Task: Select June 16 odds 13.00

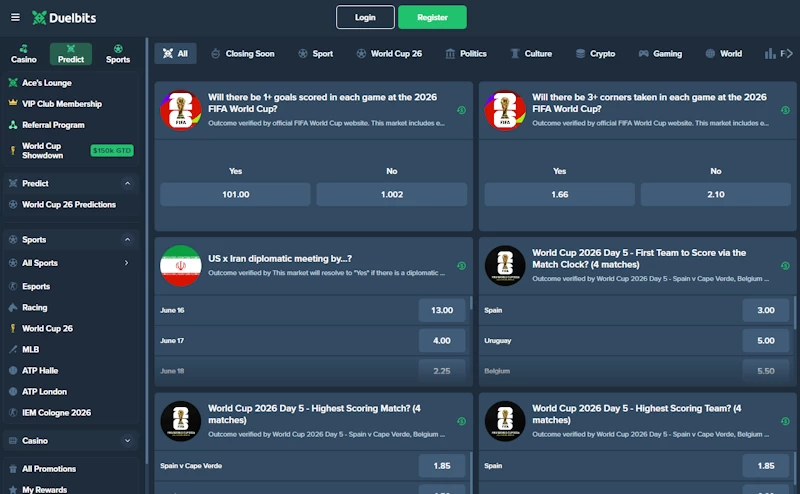Action: click(x=442, y=310)
